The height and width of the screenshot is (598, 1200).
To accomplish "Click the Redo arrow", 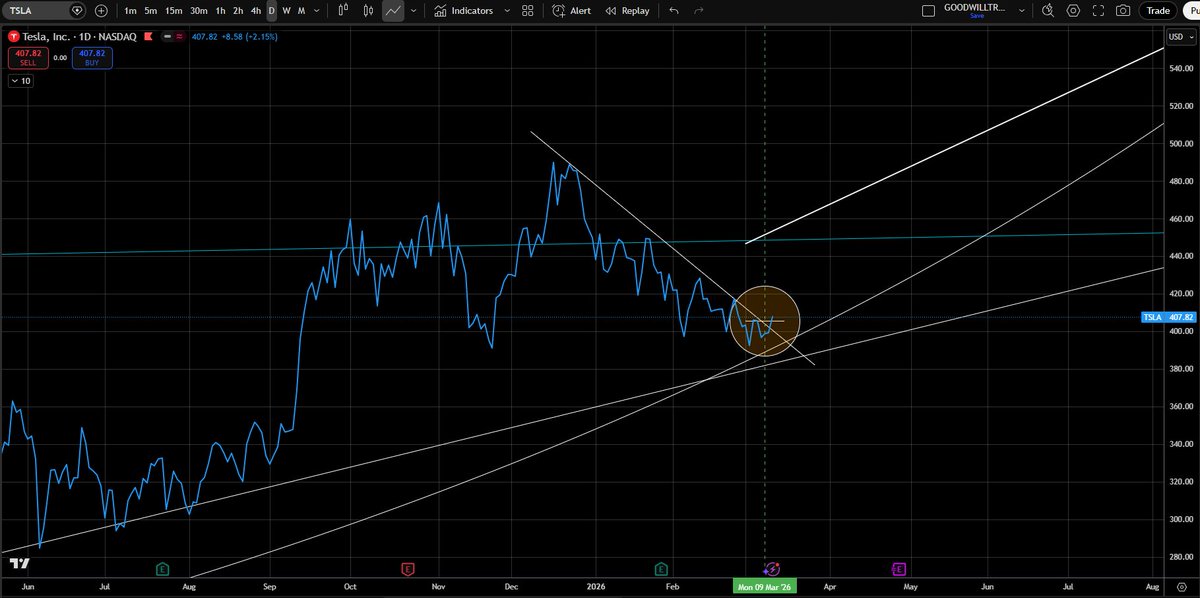I will (x=699, y=11).
